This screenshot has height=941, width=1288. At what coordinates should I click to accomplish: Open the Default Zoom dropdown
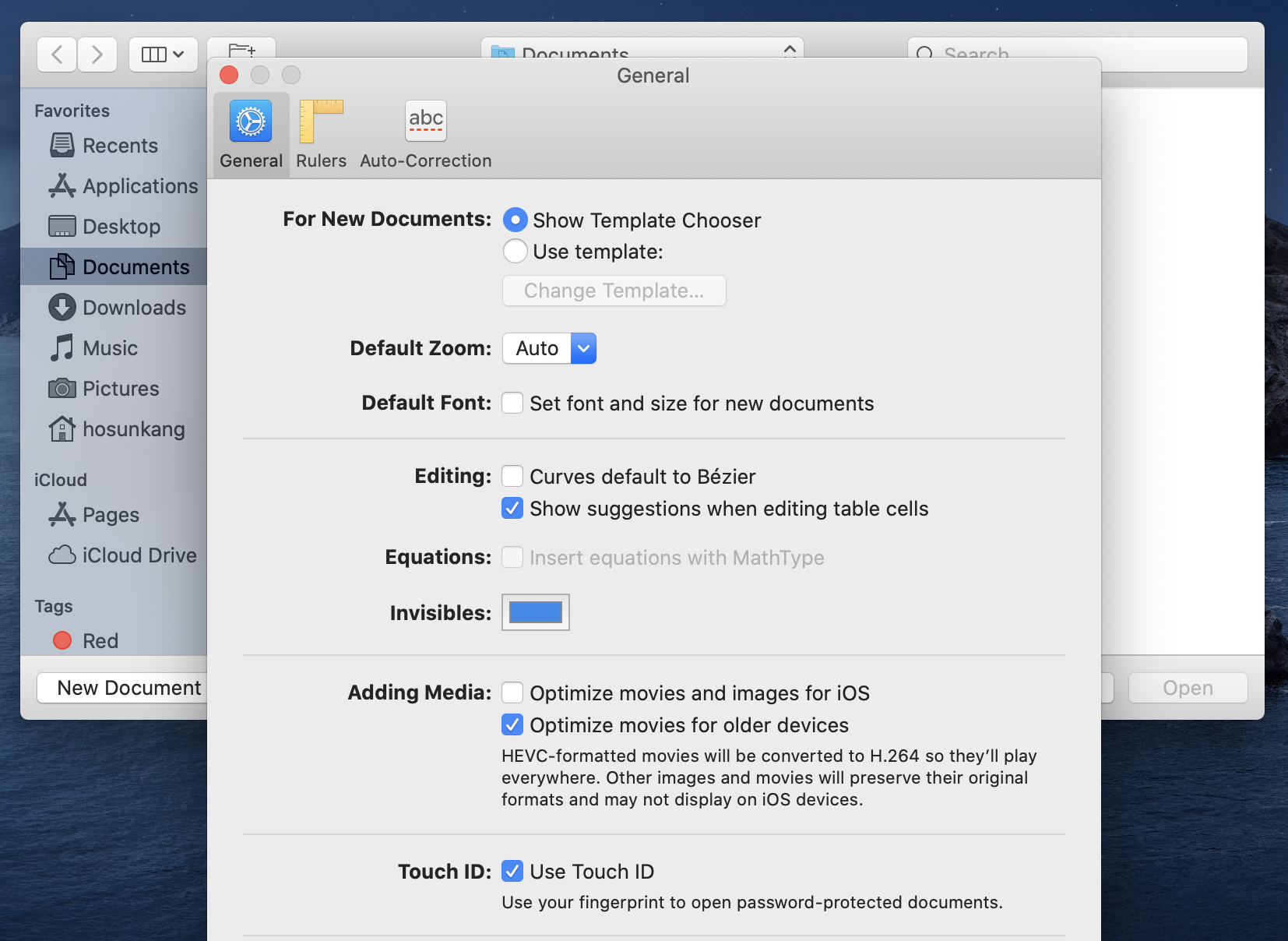coord(550,348)
